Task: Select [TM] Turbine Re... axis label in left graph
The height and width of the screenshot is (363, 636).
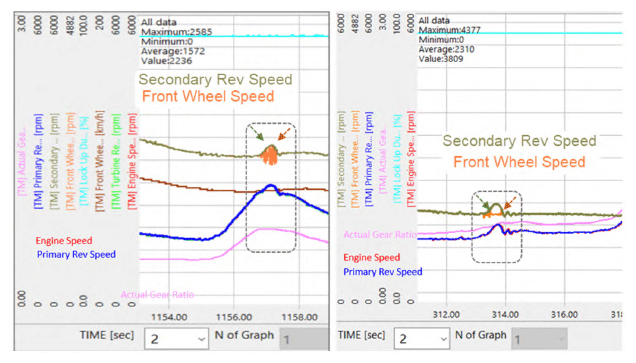Action: tap(116, 161)
